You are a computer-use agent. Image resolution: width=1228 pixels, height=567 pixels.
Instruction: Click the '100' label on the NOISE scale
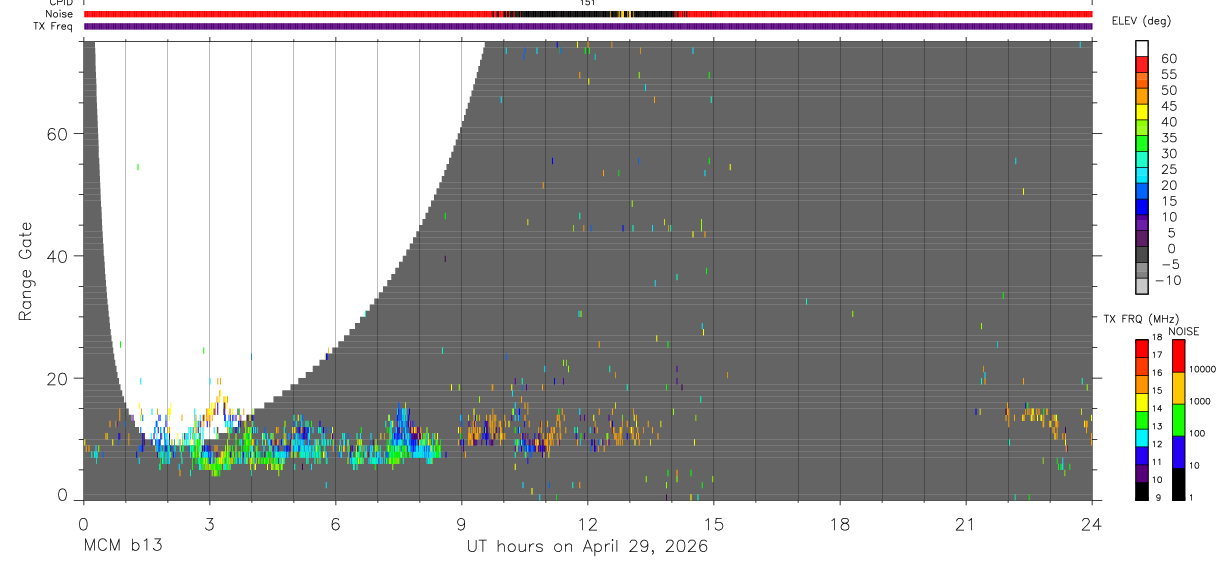click(x=1198, y=433)
